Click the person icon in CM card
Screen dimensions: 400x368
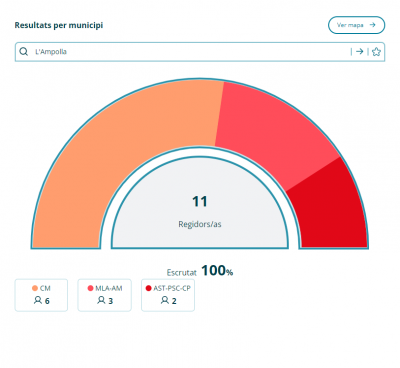coord(38,300)
